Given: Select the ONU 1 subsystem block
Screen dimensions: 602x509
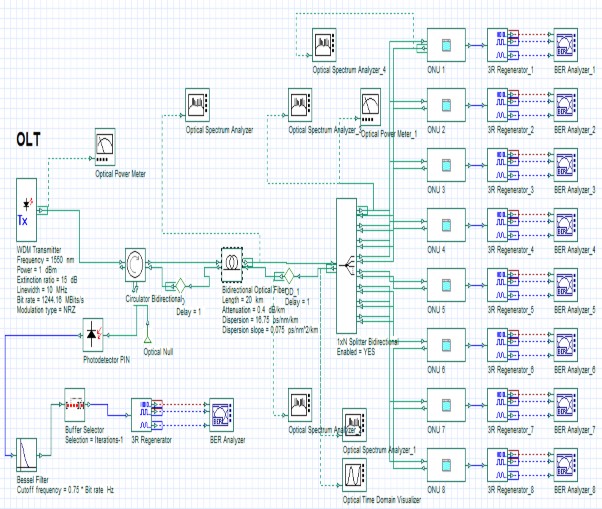Looking at the screenshot, I should point(443,44).
